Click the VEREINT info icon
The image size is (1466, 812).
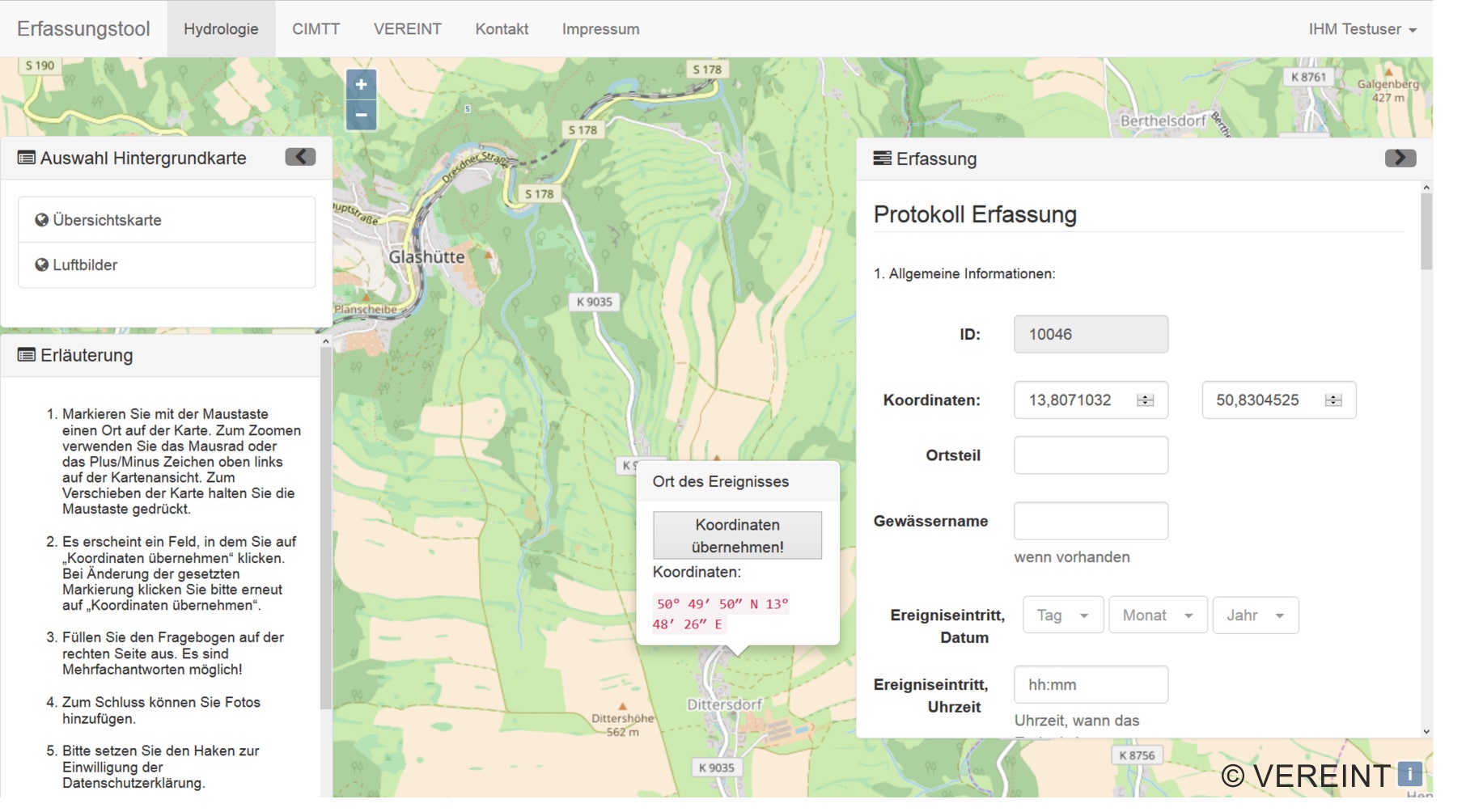click(1409, 774)
